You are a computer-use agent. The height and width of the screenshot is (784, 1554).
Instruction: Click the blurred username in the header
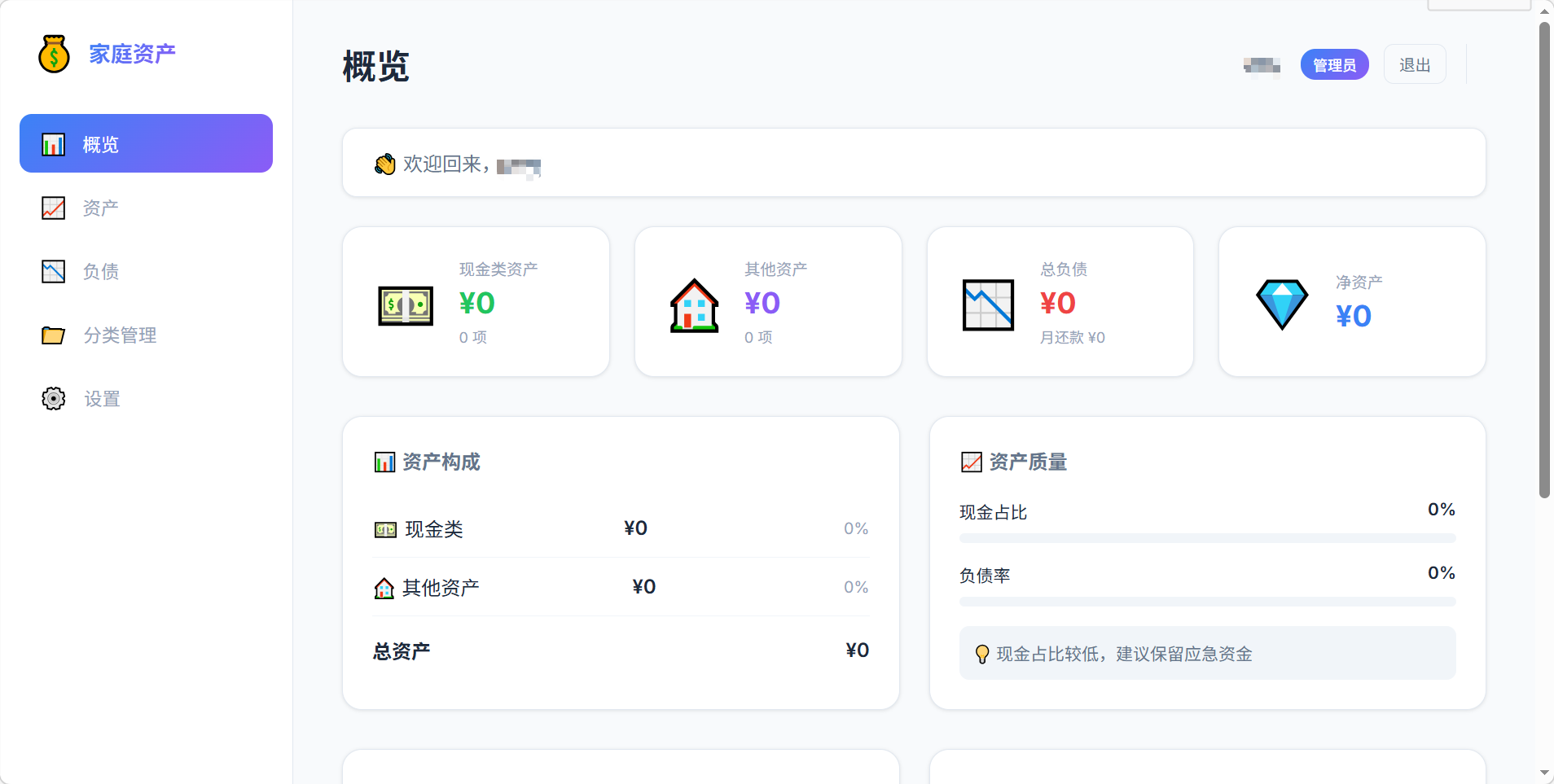[1262, 65]
